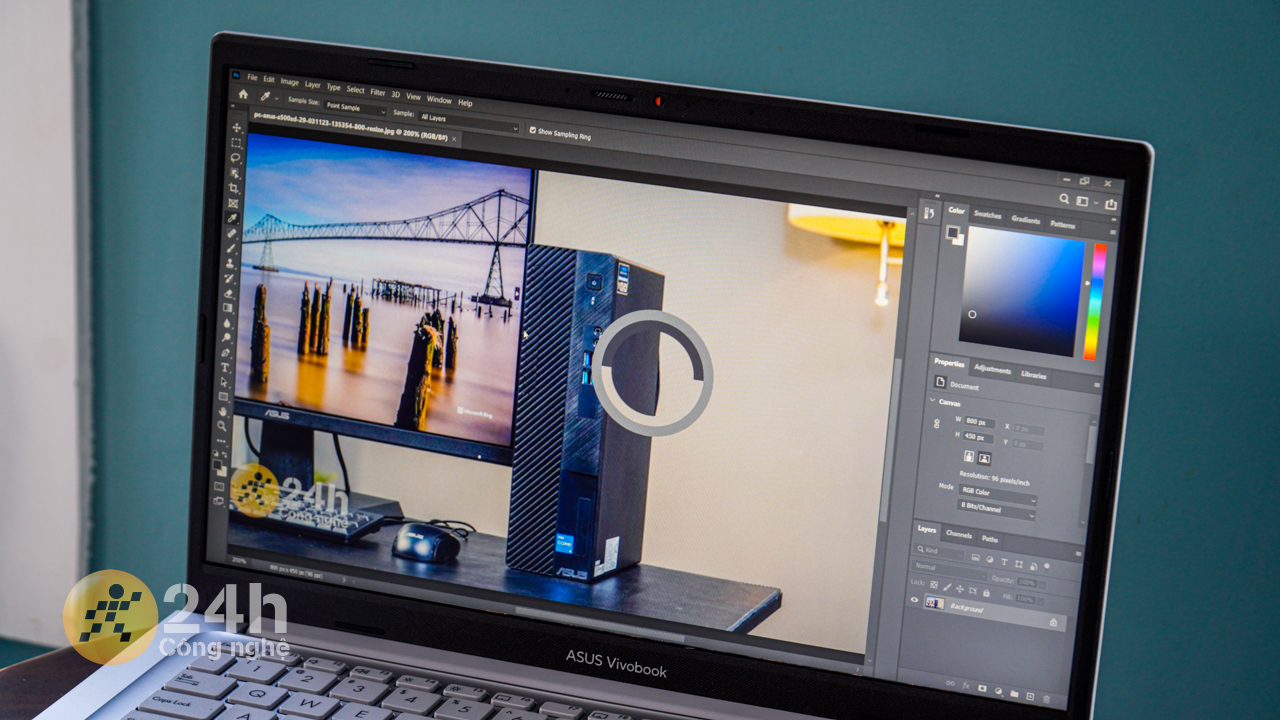This screenshot has height=720, width=1280.
Task: Open the Window menu
Action: (439, 99)
